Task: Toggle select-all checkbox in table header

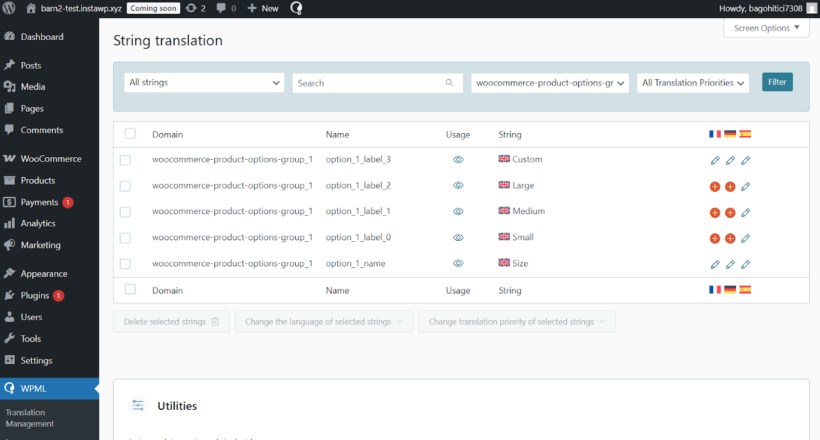Action: coord(130,134)
